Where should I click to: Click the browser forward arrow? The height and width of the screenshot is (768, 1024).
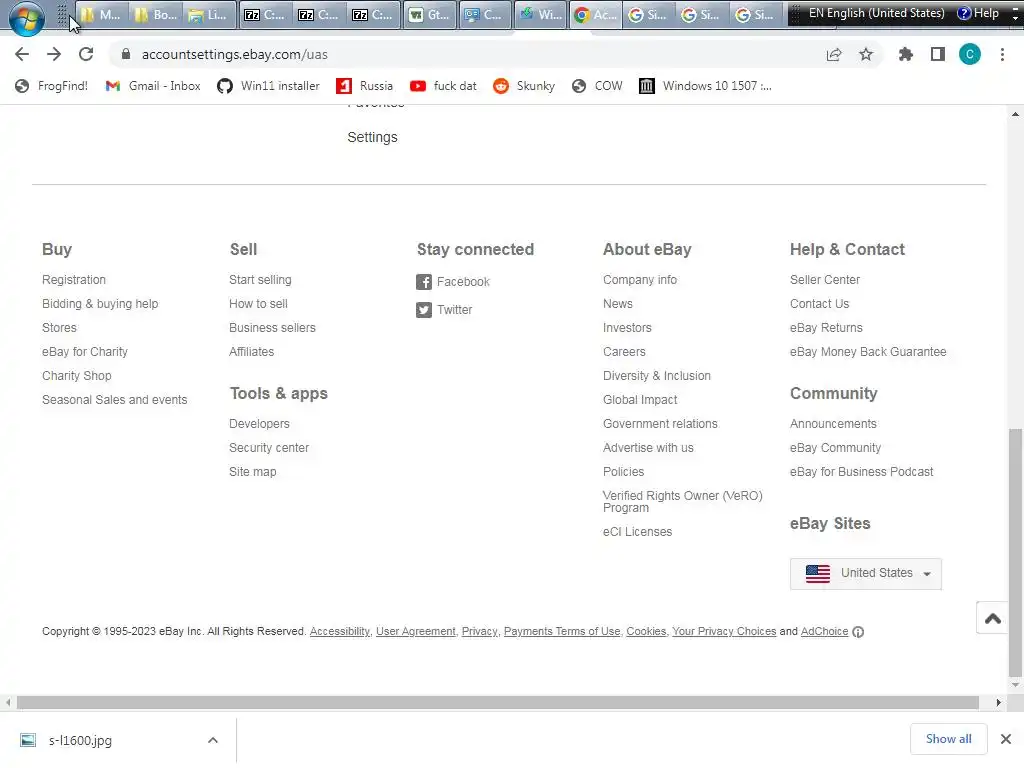54,54
